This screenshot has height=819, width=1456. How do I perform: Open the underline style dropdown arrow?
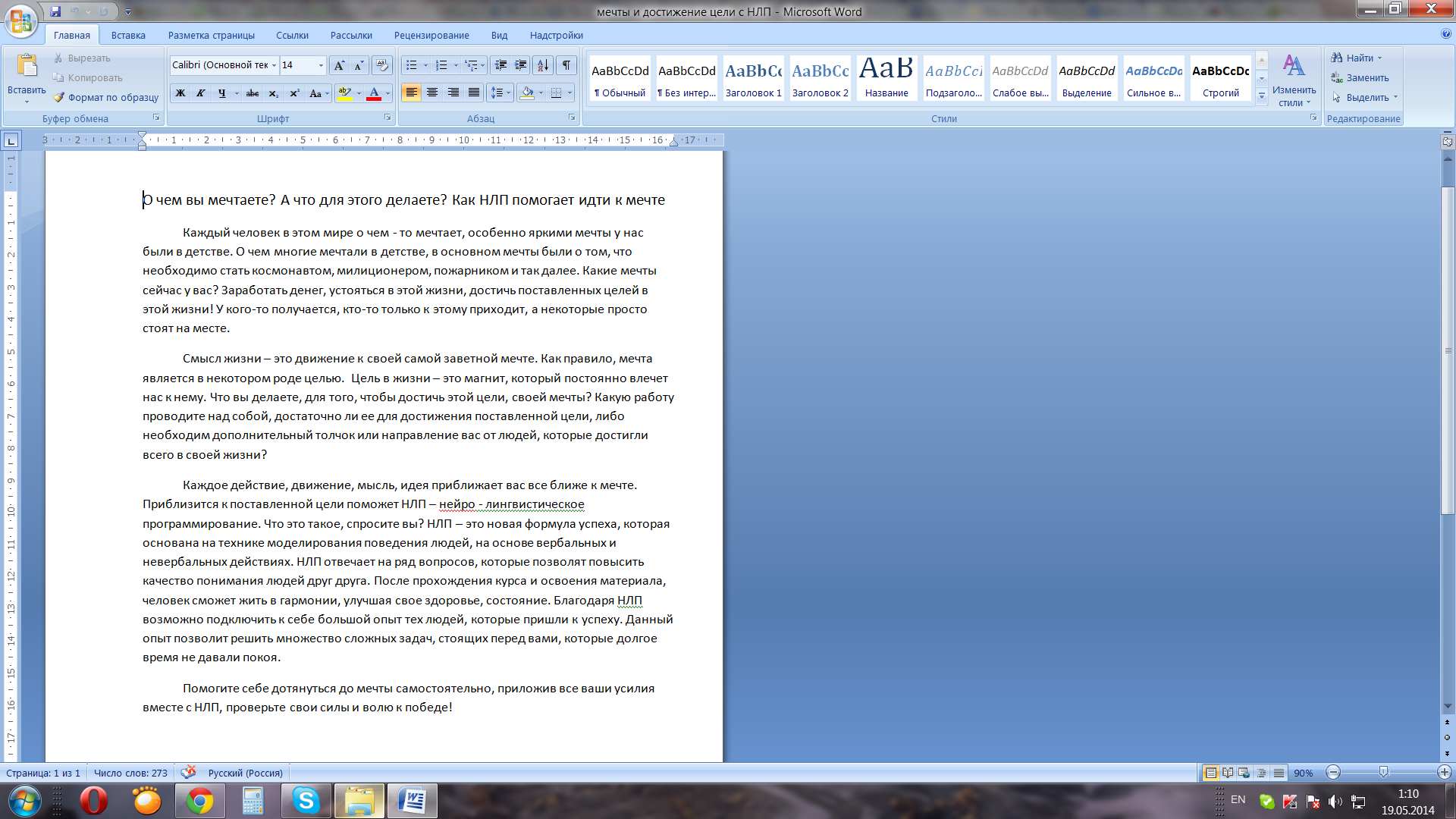point(237,93)
